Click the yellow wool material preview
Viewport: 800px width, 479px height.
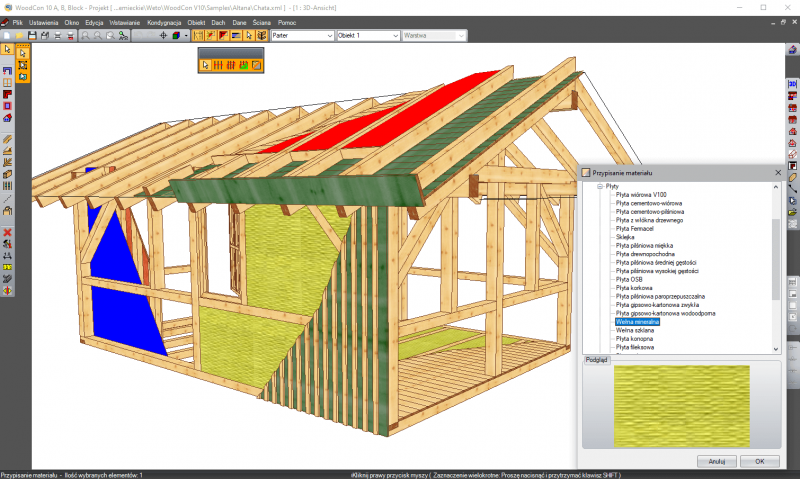coord(680,406)
